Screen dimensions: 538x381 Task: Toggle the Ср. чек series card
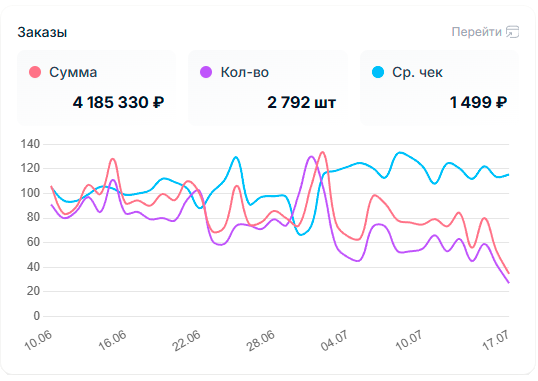pyautogui.click(x=439, y=88)
